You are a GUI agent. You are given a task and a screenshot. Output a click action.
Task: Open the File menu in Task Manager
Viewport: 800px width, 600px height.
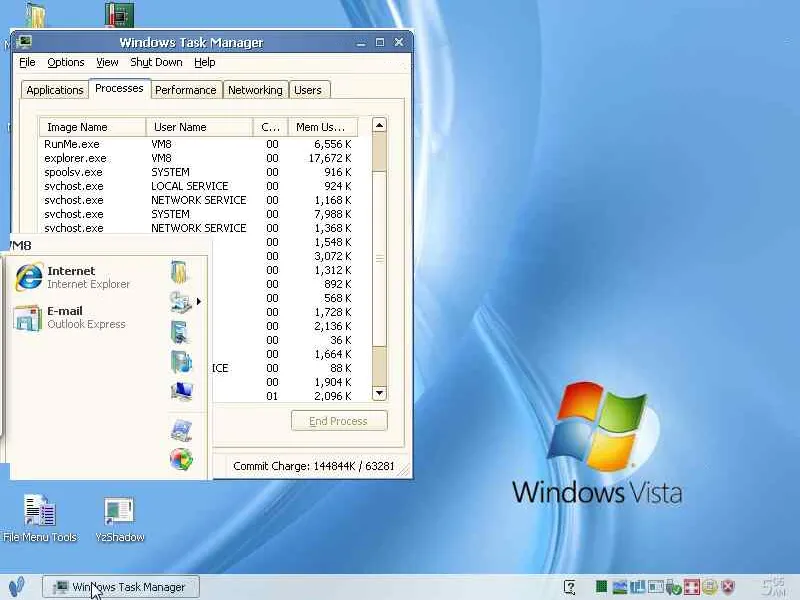[27, 62]
